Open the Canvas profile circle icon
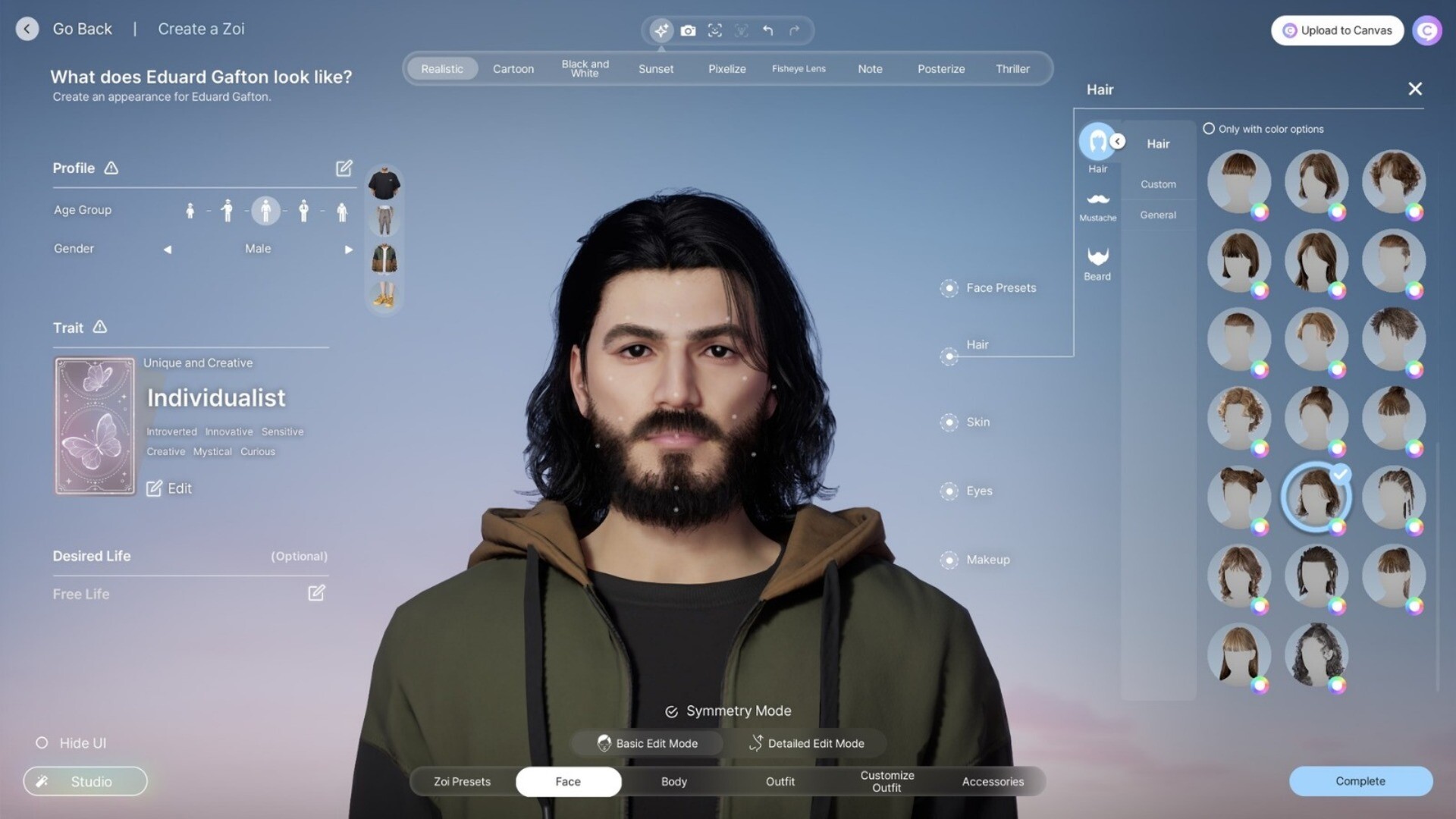The image size is (1456, 819). coord(1426,30)
